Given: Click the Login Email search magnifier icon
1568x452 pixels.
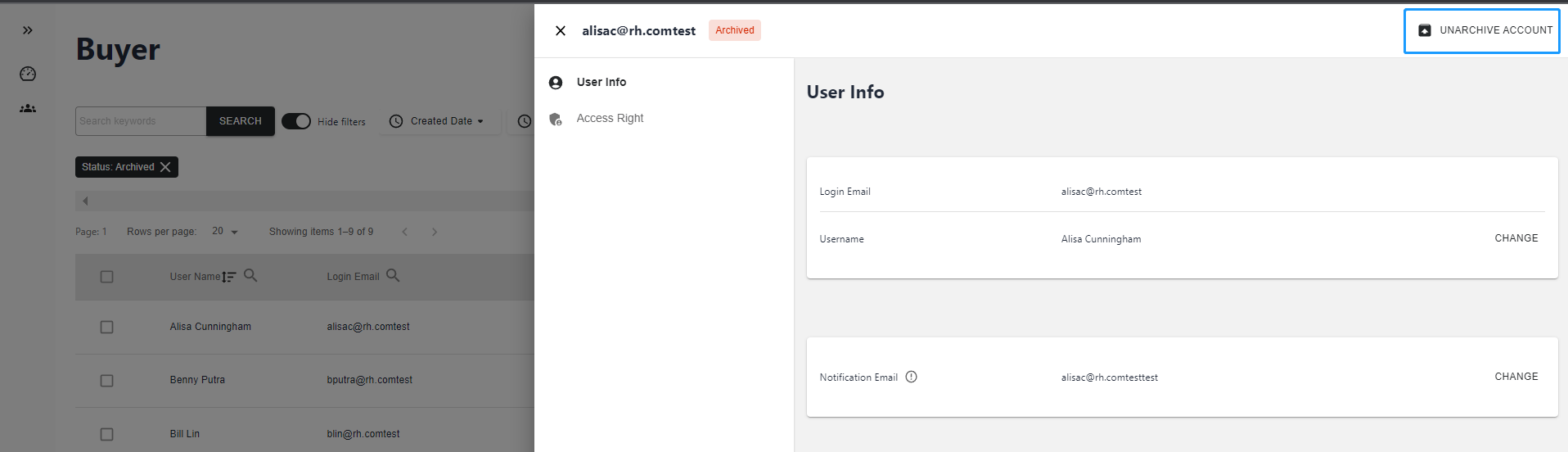Looking at the screenshot, I should click(393, 276).
